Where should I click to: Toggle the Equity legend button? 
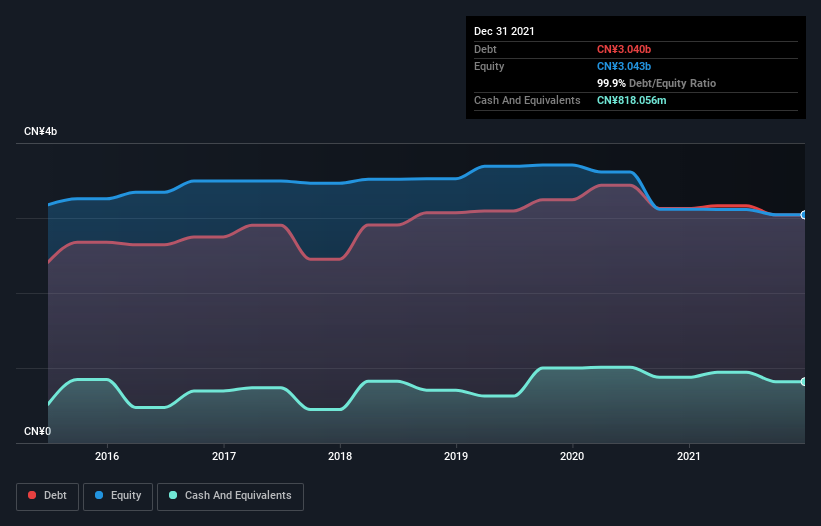coord(118,496)
